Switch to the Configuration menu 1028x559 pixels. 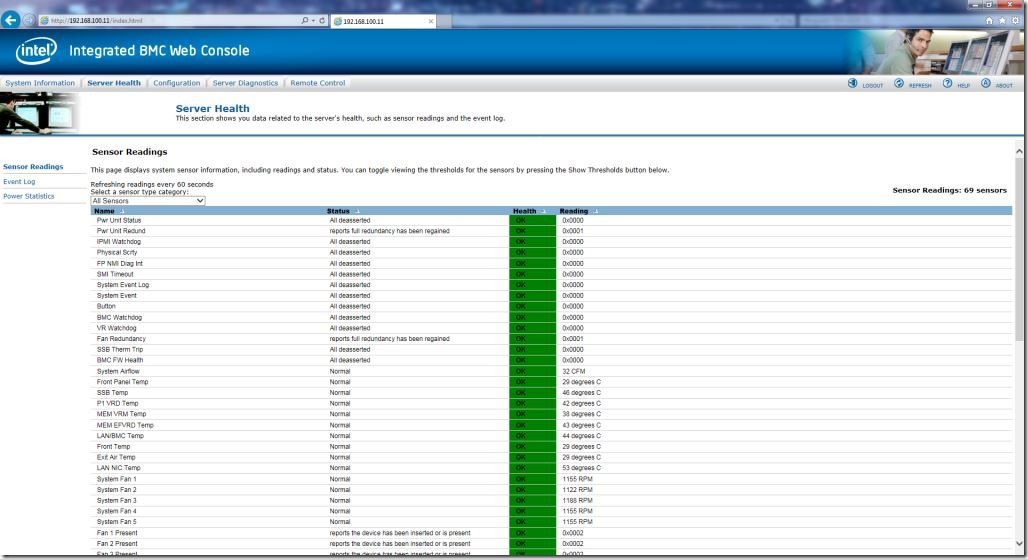pos(177,83)
